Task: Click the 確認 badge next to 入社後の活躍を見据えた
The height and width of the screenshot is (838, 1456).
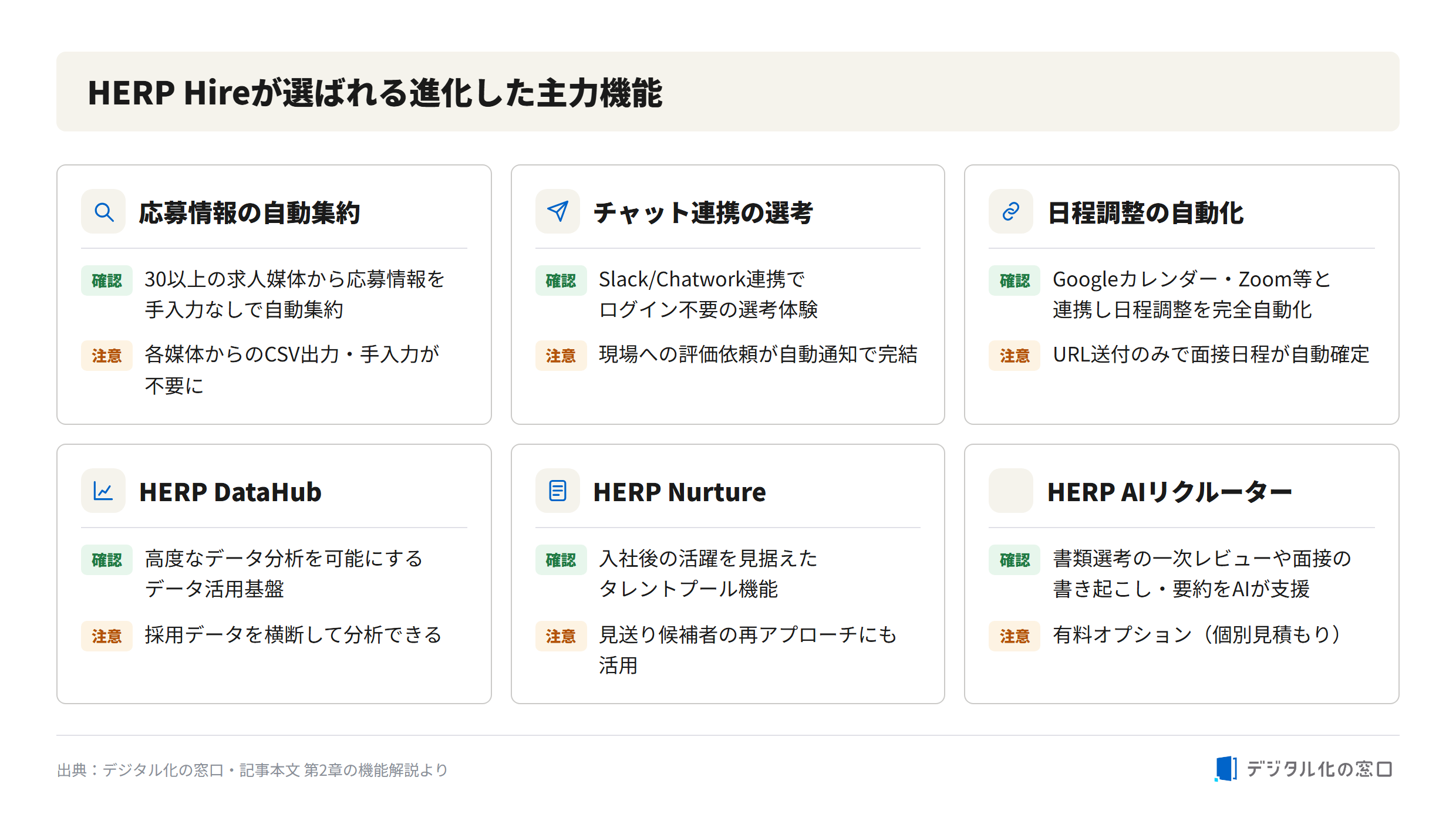Action: (x=561, y=560)
